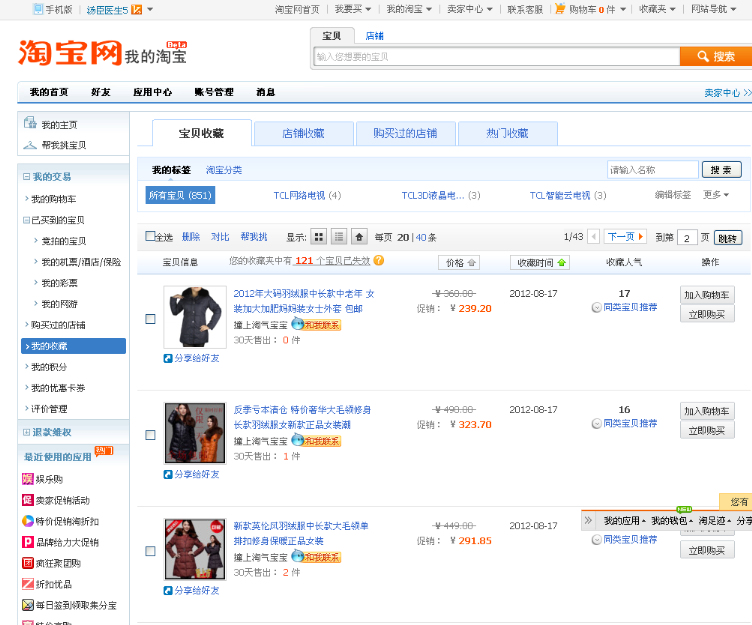Image resolution: width=752 pixels, height=625 pixels.
Task: Go to 下一页 next page
Action: point(625,236)
